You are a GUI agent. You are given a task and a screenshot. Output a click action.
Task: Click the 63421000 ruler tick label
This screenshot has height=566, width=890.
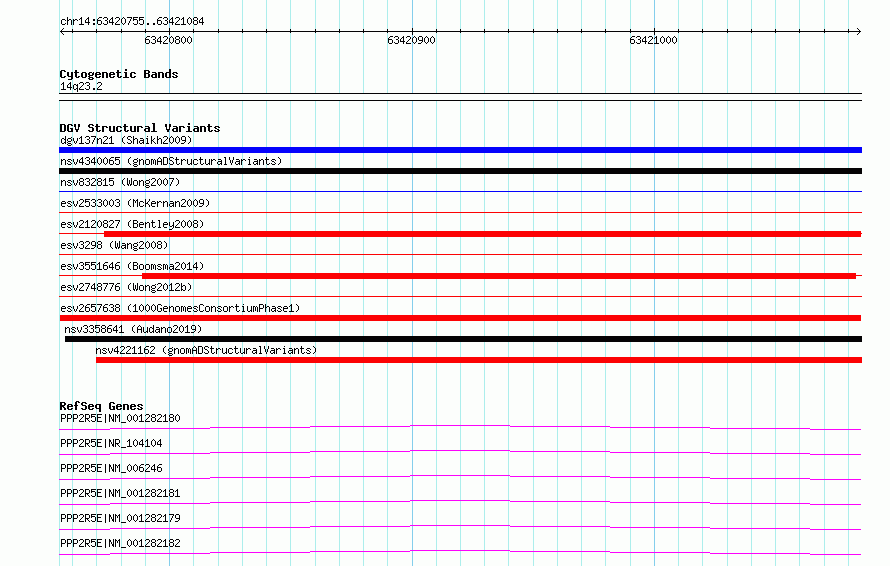(653, 40)
